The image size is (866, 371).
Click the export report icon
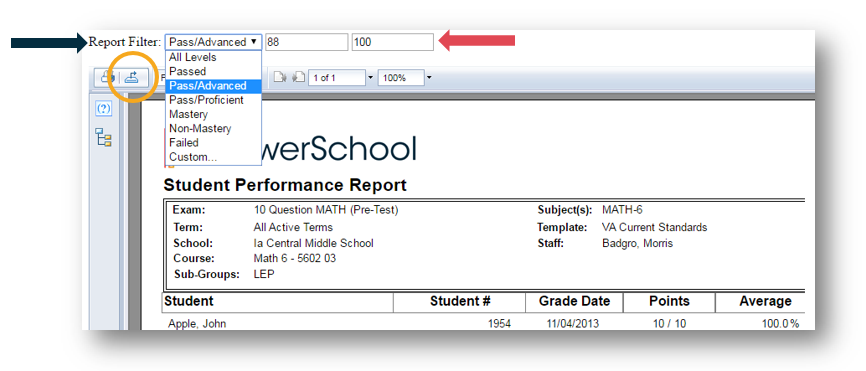[131, 78]
